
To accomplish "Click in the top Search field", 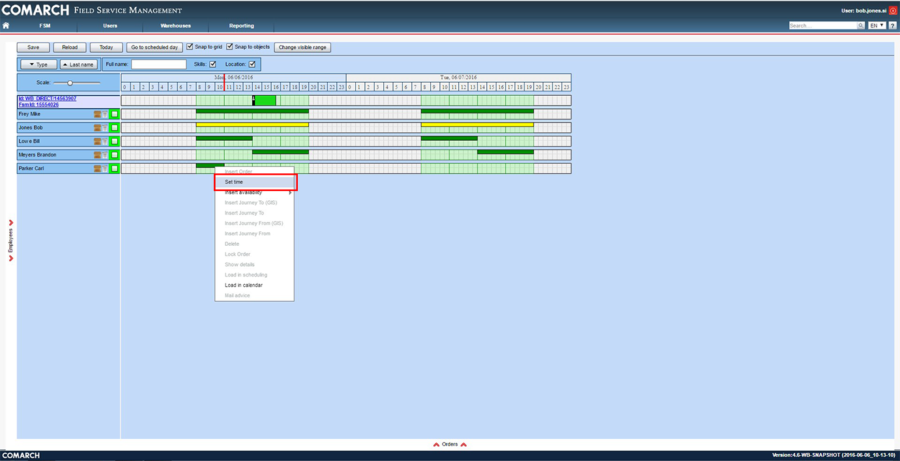I will [823, 26].
